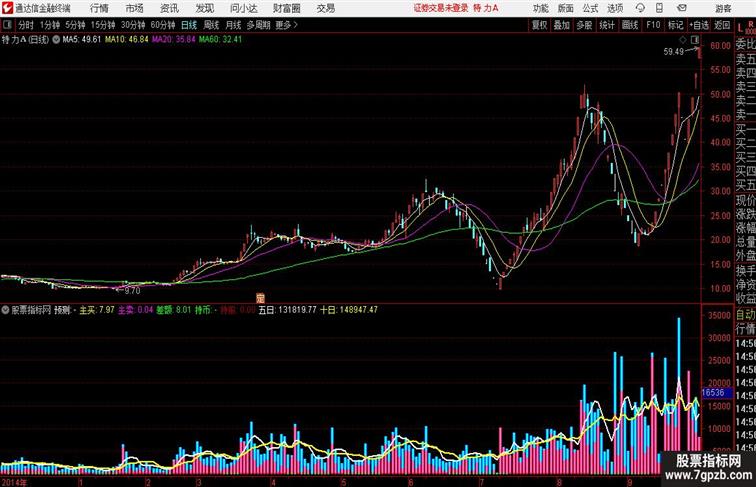Click the MA60: 32.41 value
Viewport: 756px width, 487px height.
pyautogui.click(x=220, y=40)
